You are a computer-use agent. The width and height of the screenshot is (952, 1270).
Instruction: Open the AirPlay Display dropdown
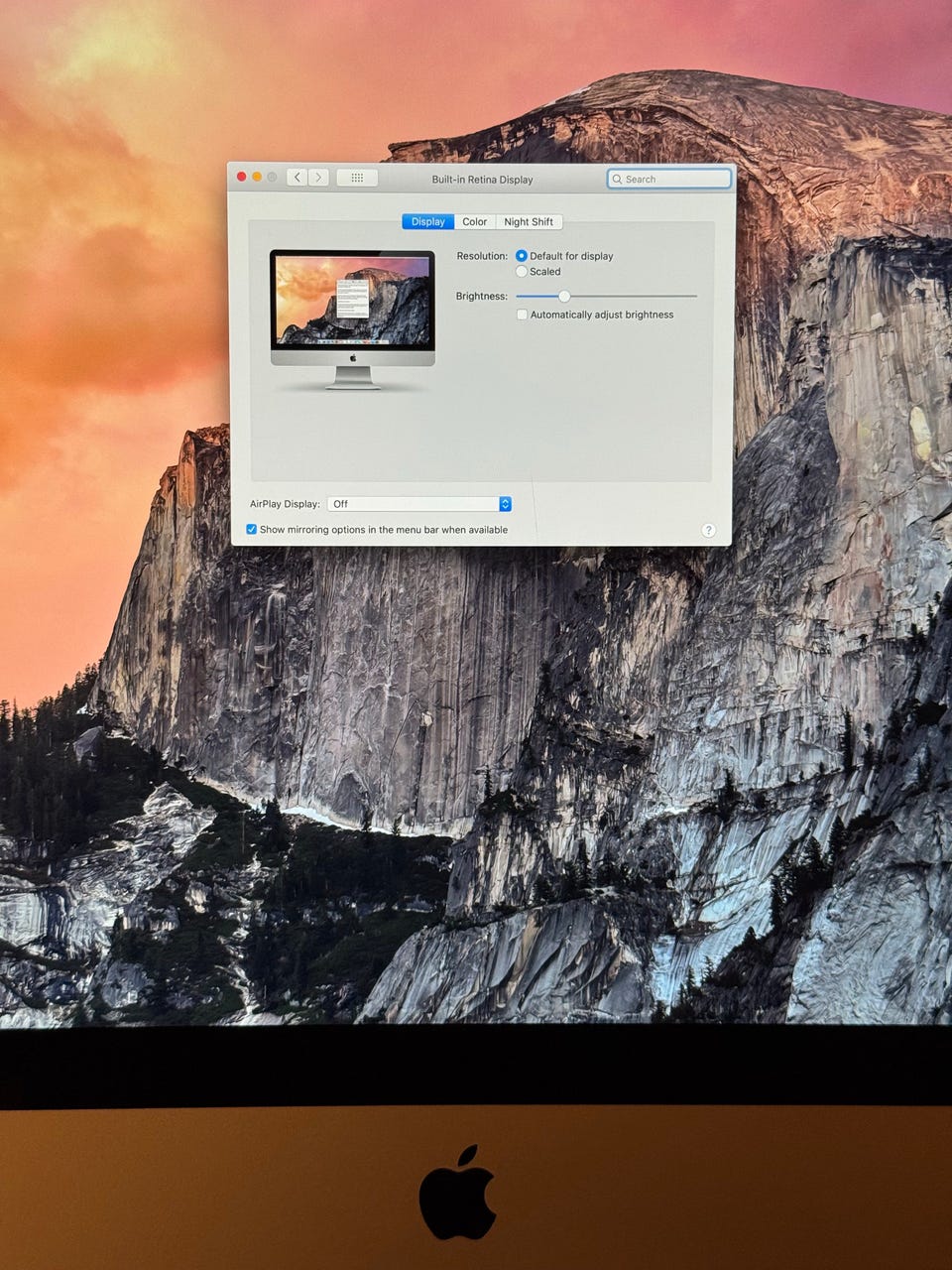(419, 504)
